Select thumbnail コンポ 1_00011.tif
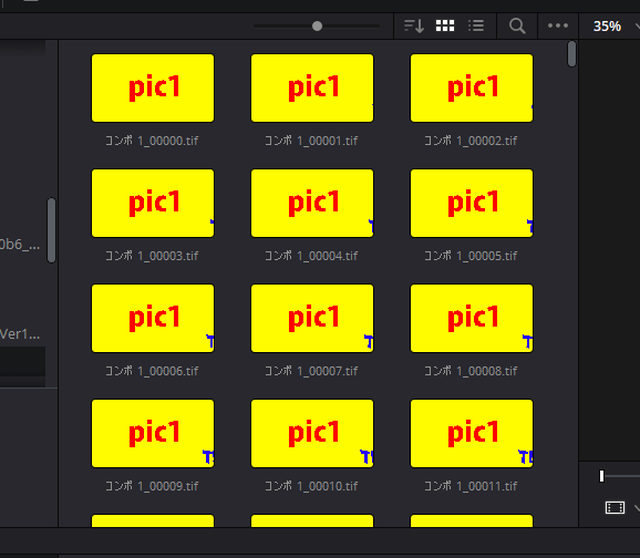Viewport: 640px width, 558px height. 471,434
